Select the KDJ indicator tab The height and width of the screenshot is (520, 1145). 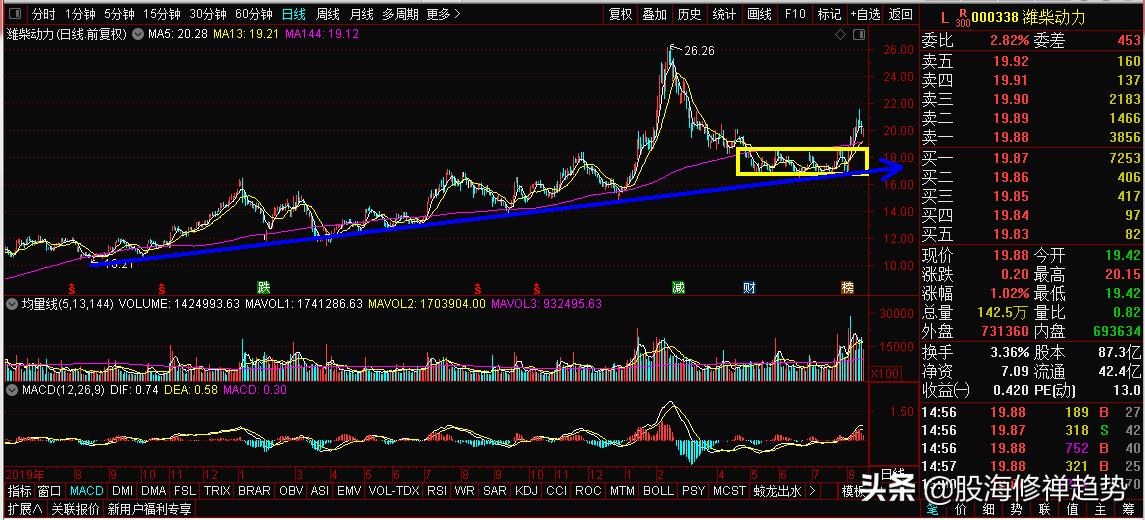coord(526,491)
